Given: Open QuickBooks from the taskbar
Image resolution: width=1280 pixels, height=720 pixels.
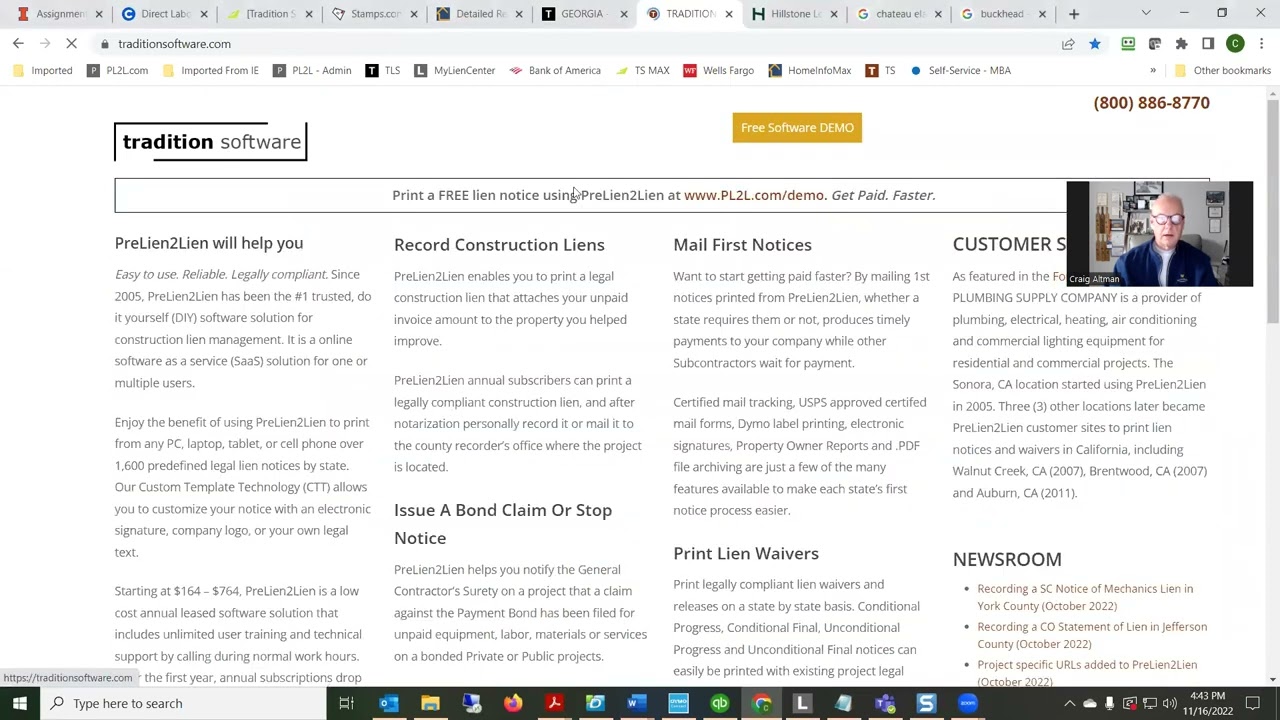Looking at the screenshot, I should tap(719, 703).
